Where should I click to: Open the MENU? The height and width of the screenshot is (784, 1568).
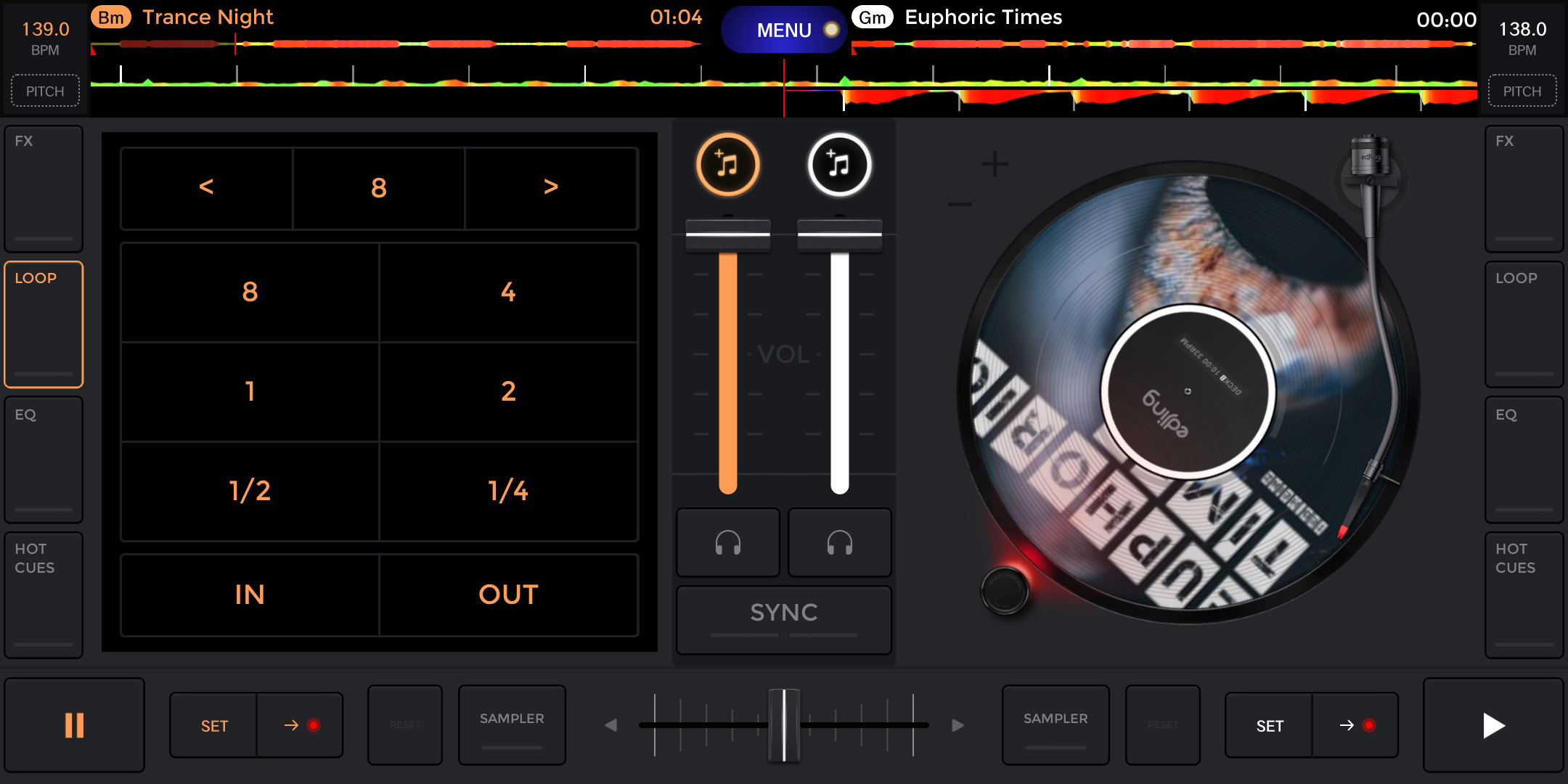[785, 30]
